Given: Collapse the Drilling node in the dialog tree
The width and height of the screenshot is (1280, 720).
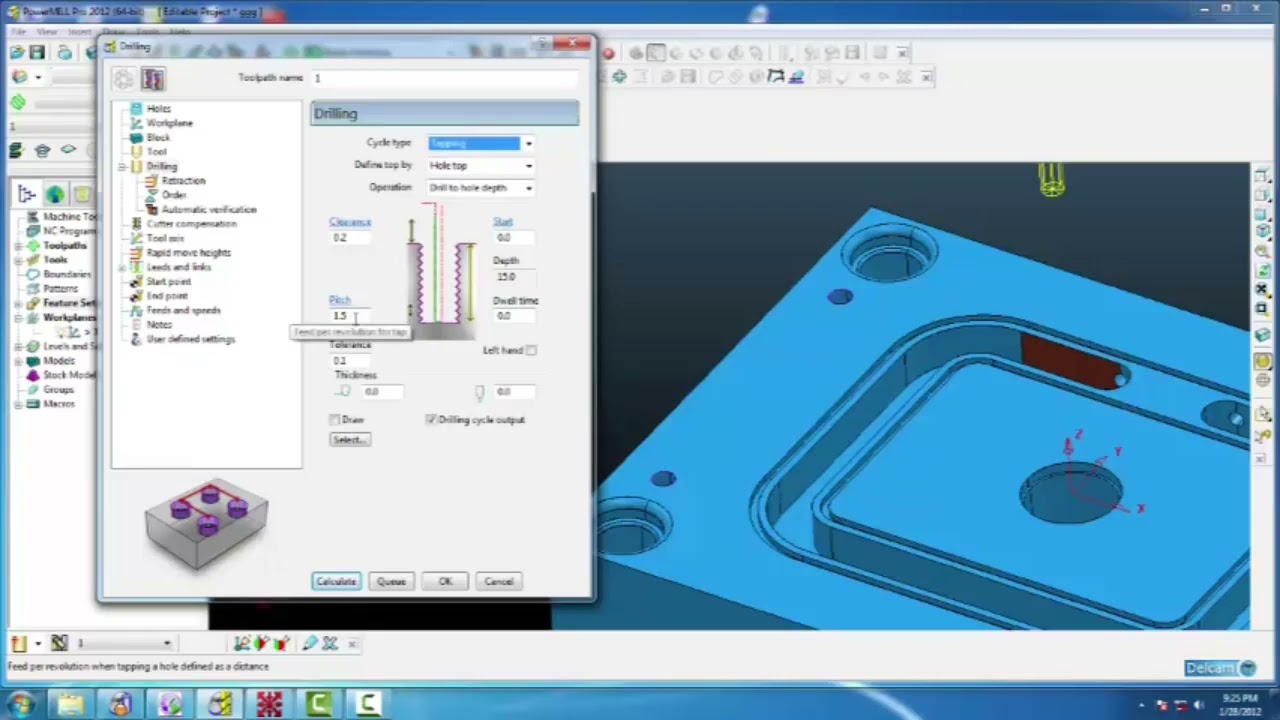Looking at the screenshot, I should 123,166.
